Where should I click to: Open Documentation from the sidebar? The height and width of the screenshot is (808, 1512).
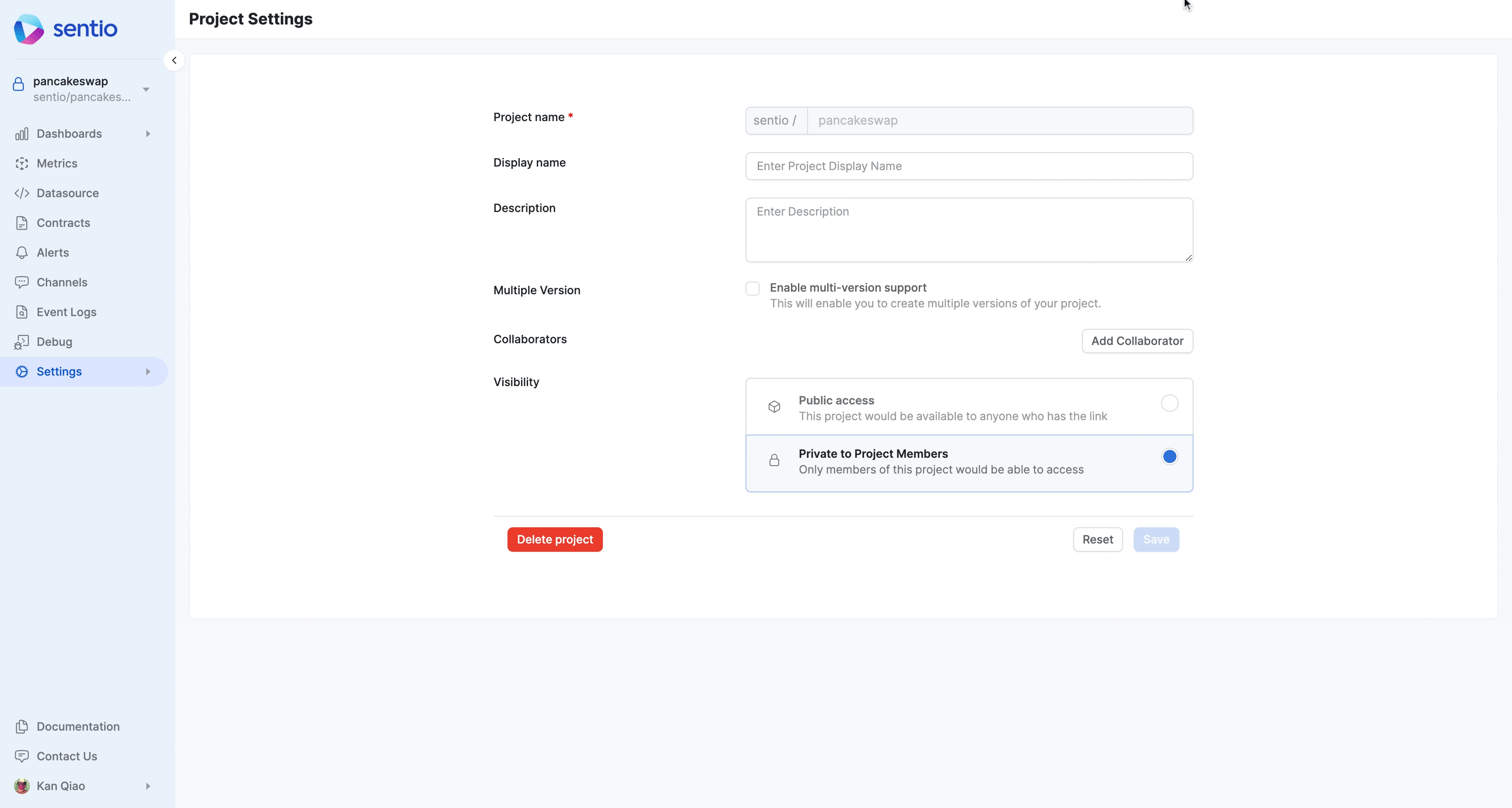77,726
